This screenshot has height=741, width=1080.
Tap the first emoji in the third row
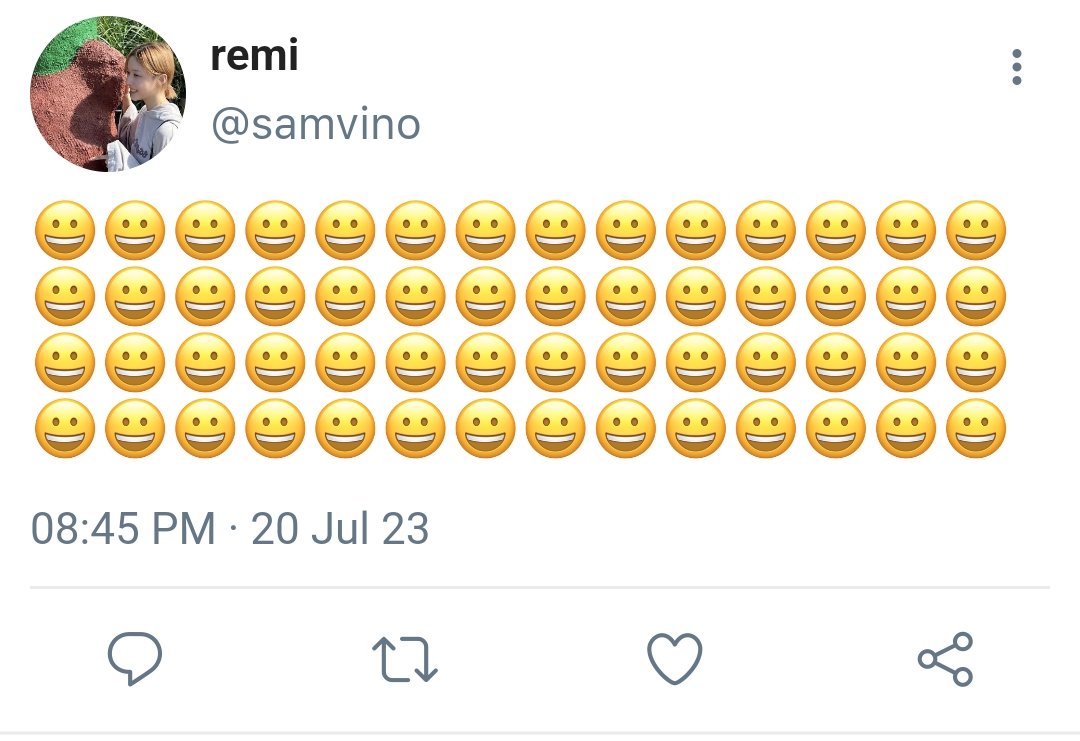click(x=65, y=362)
